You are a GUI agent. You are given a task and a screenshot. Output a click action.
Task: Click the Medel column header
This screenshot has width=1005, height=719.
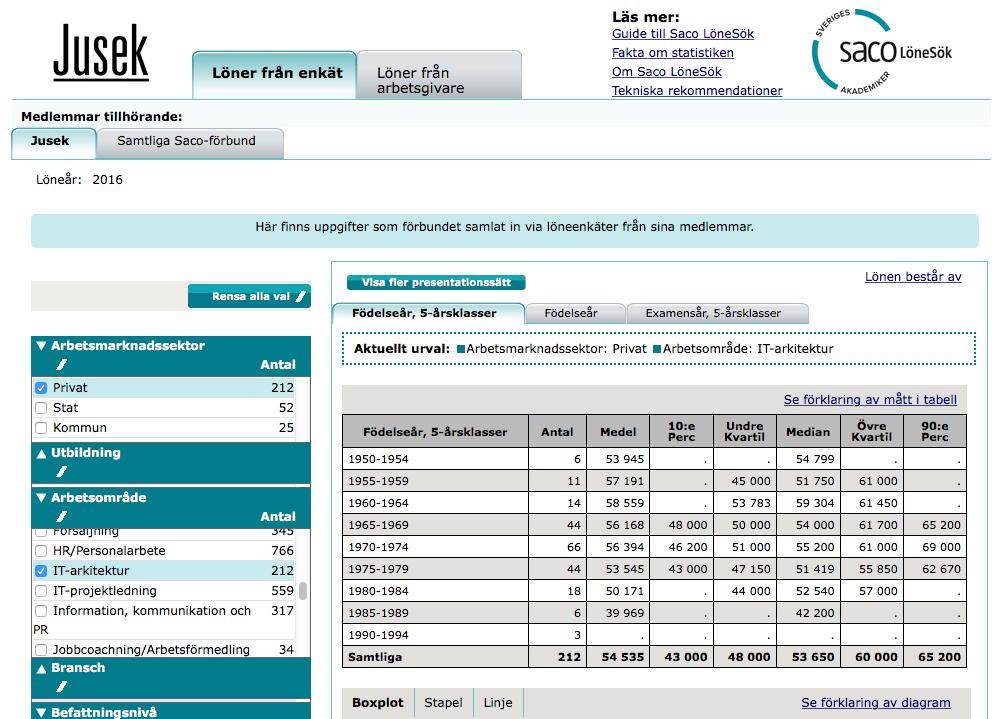[x=618, y=432]
